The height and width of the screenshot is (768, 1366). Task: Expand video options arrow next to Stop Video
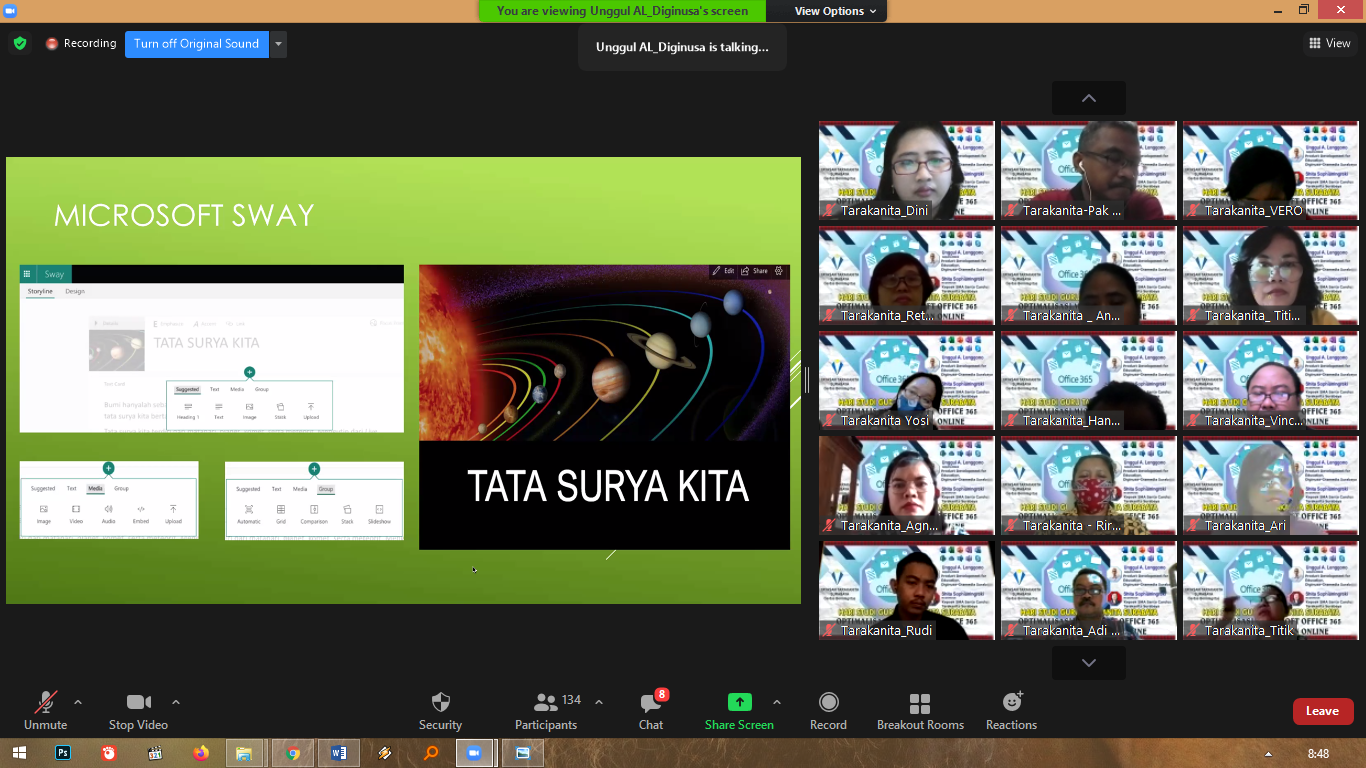[x=176, y=702]
